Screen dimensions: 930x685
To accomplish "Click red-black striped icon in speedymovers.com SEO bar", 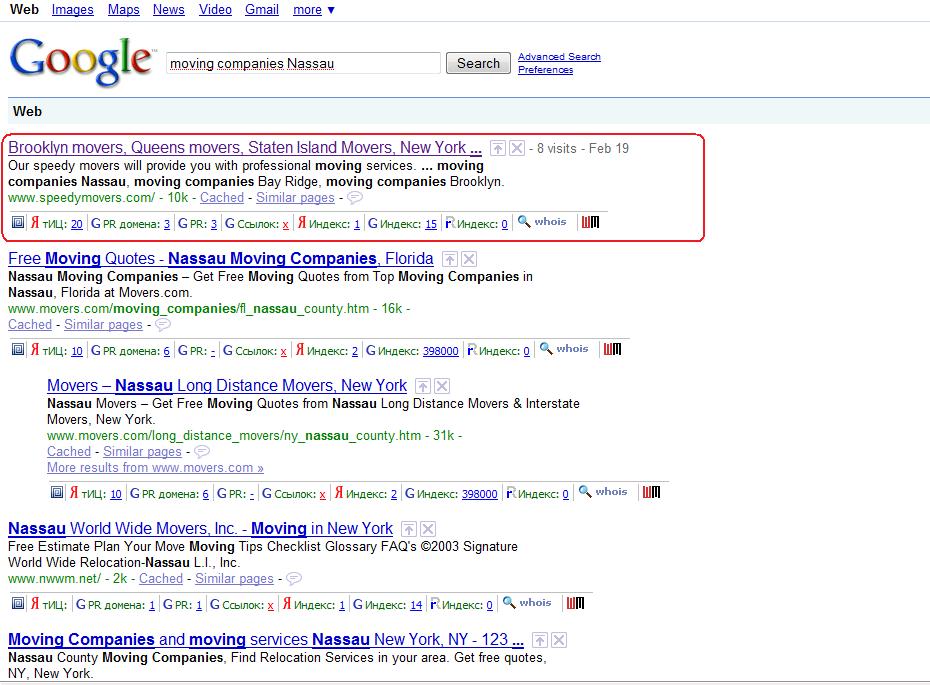I will coord(590,222).
